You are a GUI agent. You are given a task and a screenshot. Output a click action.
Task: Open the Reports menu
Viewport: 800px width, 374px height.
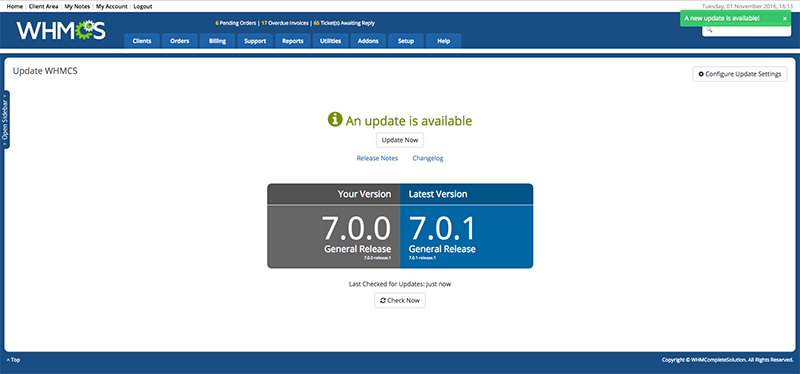coord(293,41)
